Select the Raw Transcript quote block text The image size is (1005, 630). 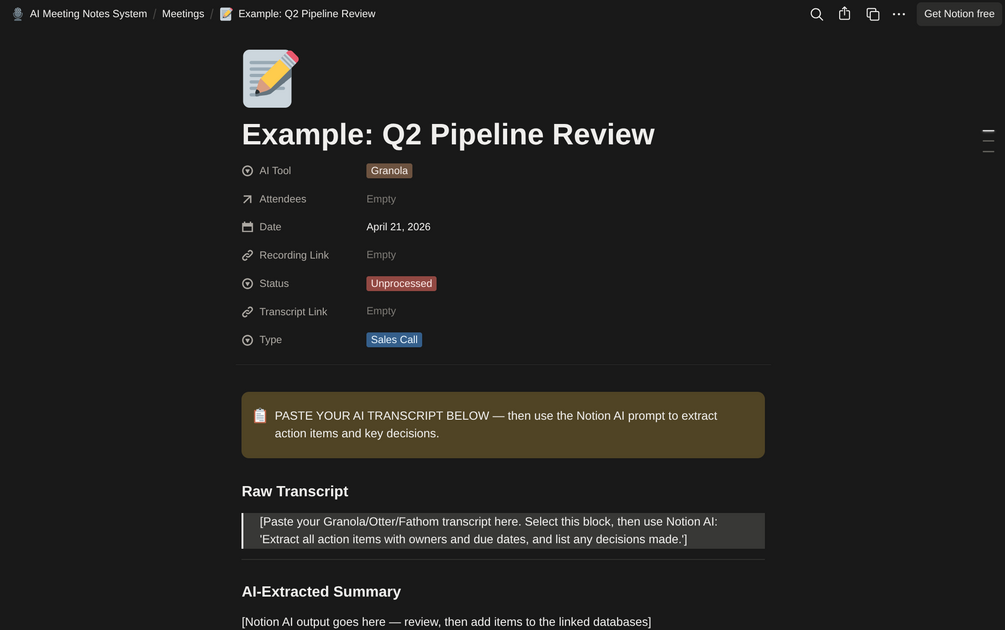[x=488, y=531]
